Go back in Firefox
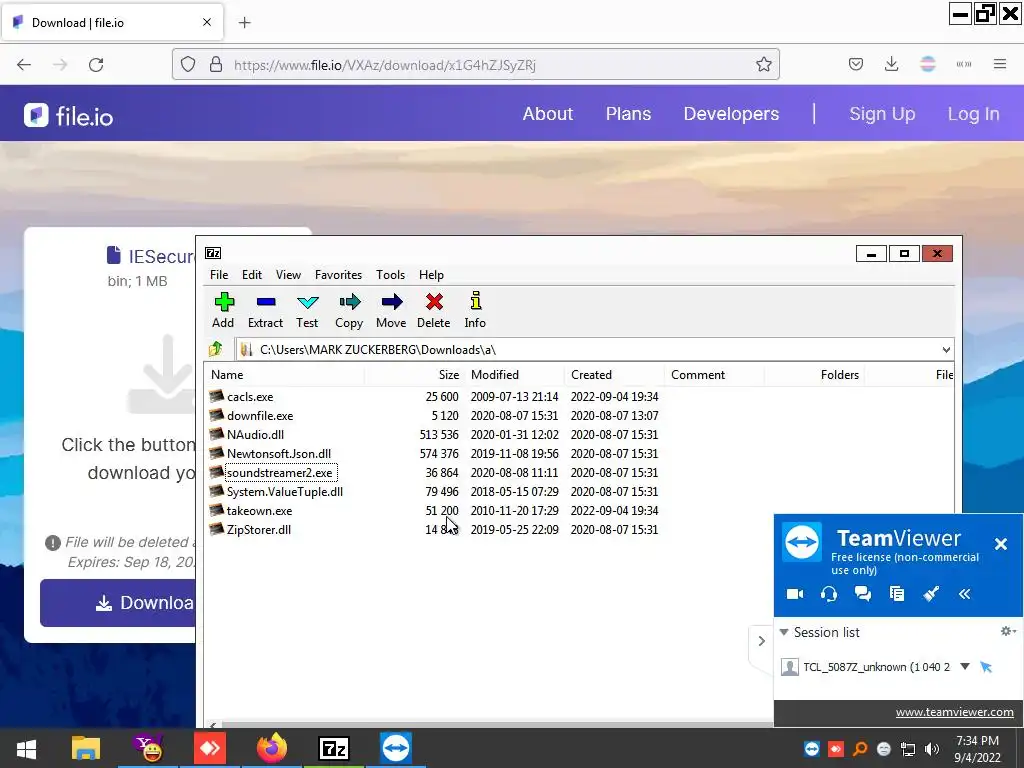 coord(24,65)
